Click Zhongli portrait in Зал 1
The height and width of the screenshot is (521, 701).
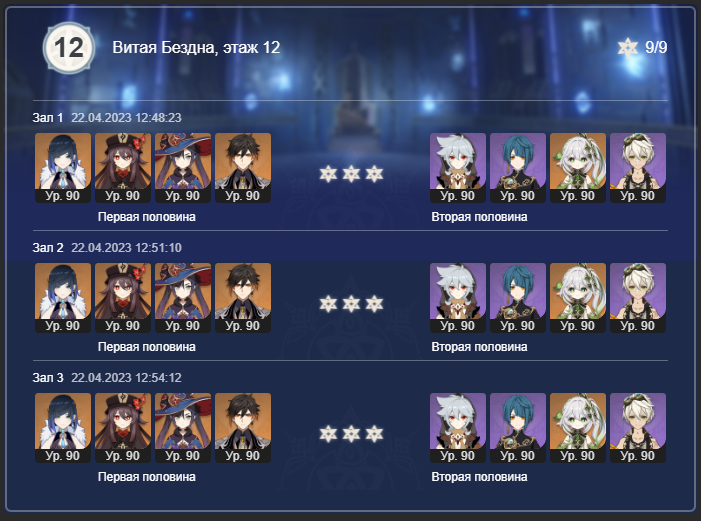[243, 168]
